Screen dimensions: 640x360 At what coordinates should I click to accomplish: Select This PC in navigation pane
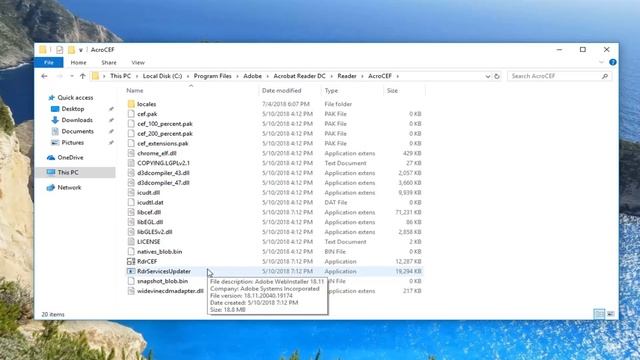75,173
